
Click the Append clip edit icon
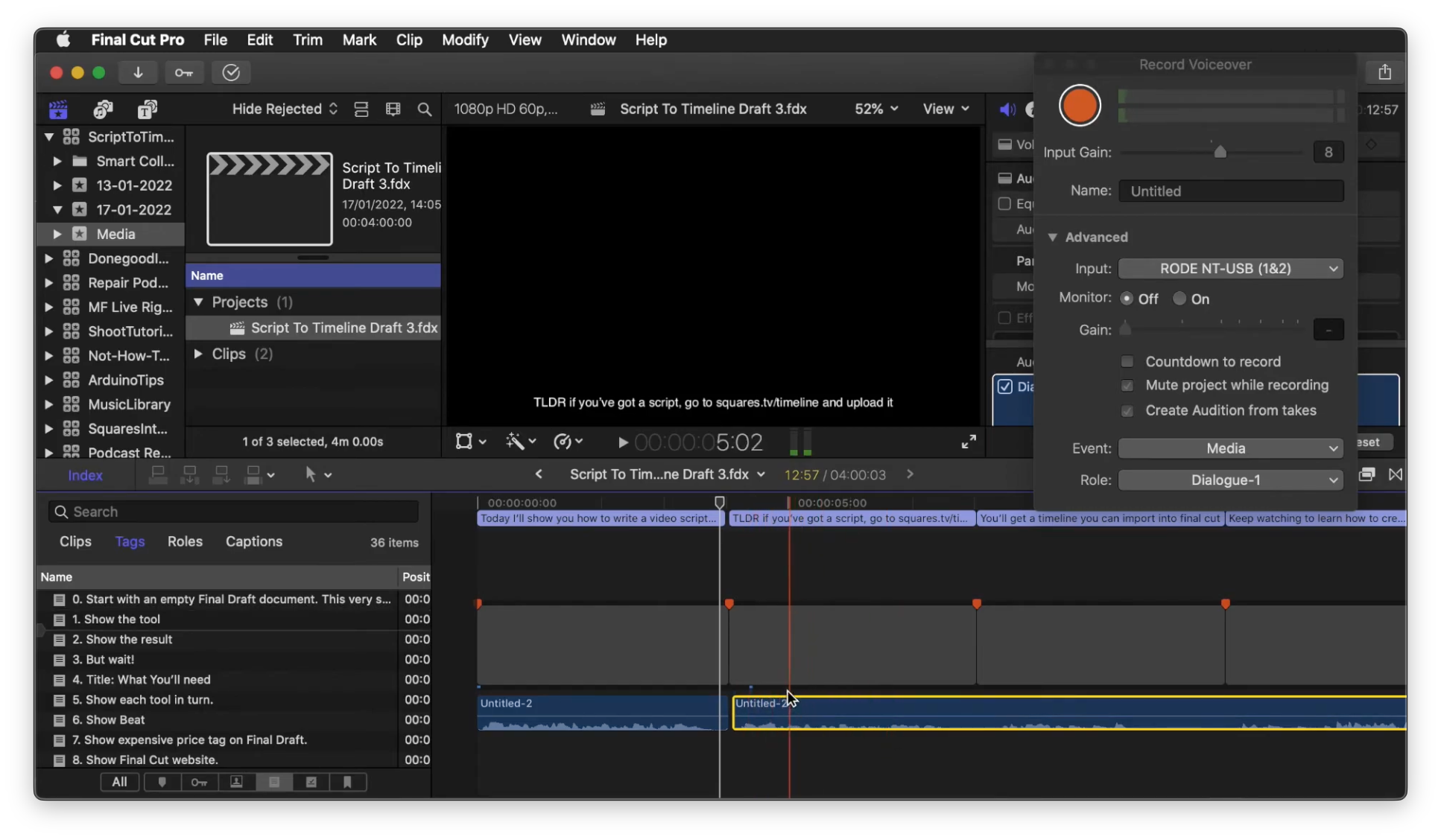[221, 475]
